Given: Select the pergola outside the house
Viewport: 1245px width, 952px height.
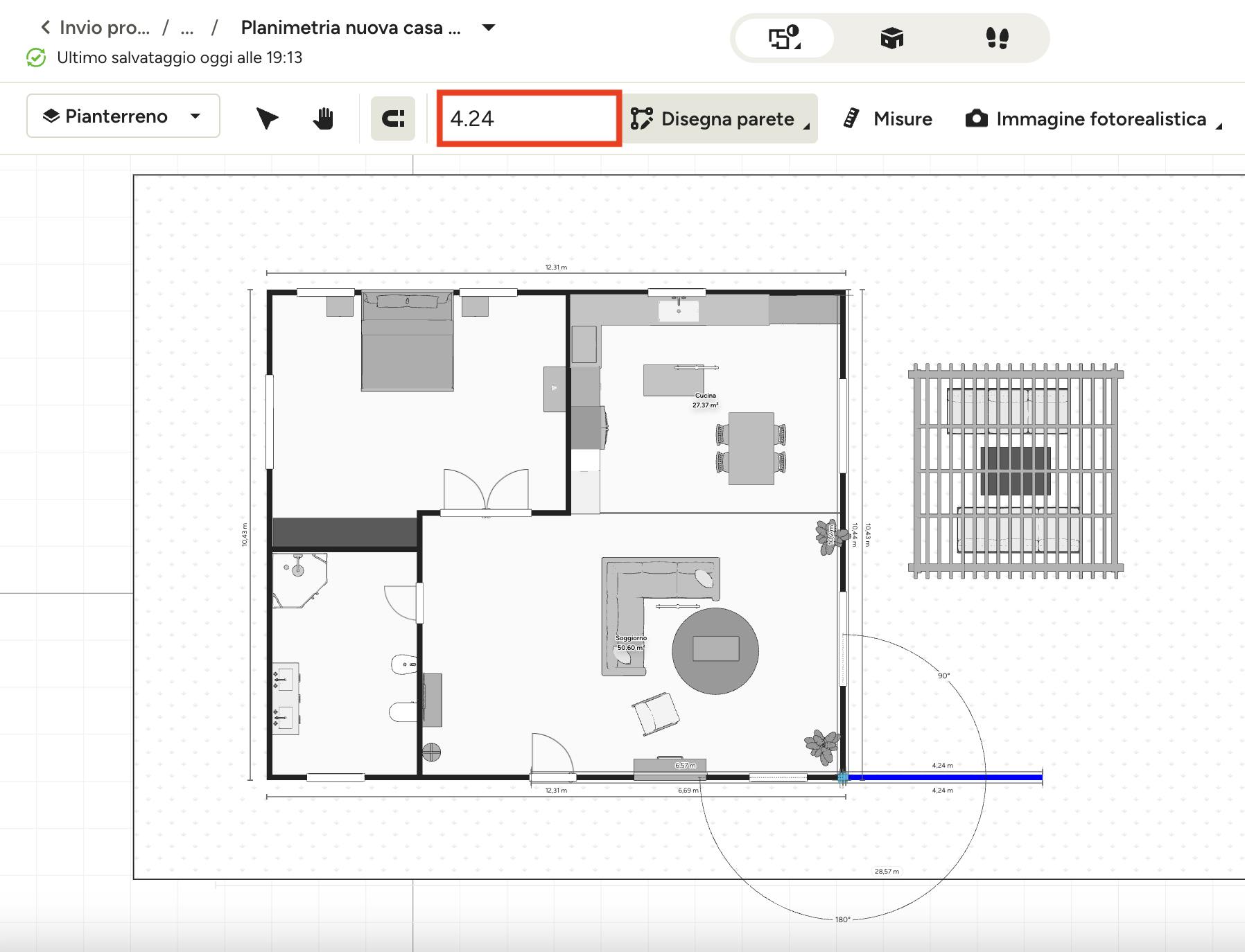Looking at the screenshot, I should 1016,471.
